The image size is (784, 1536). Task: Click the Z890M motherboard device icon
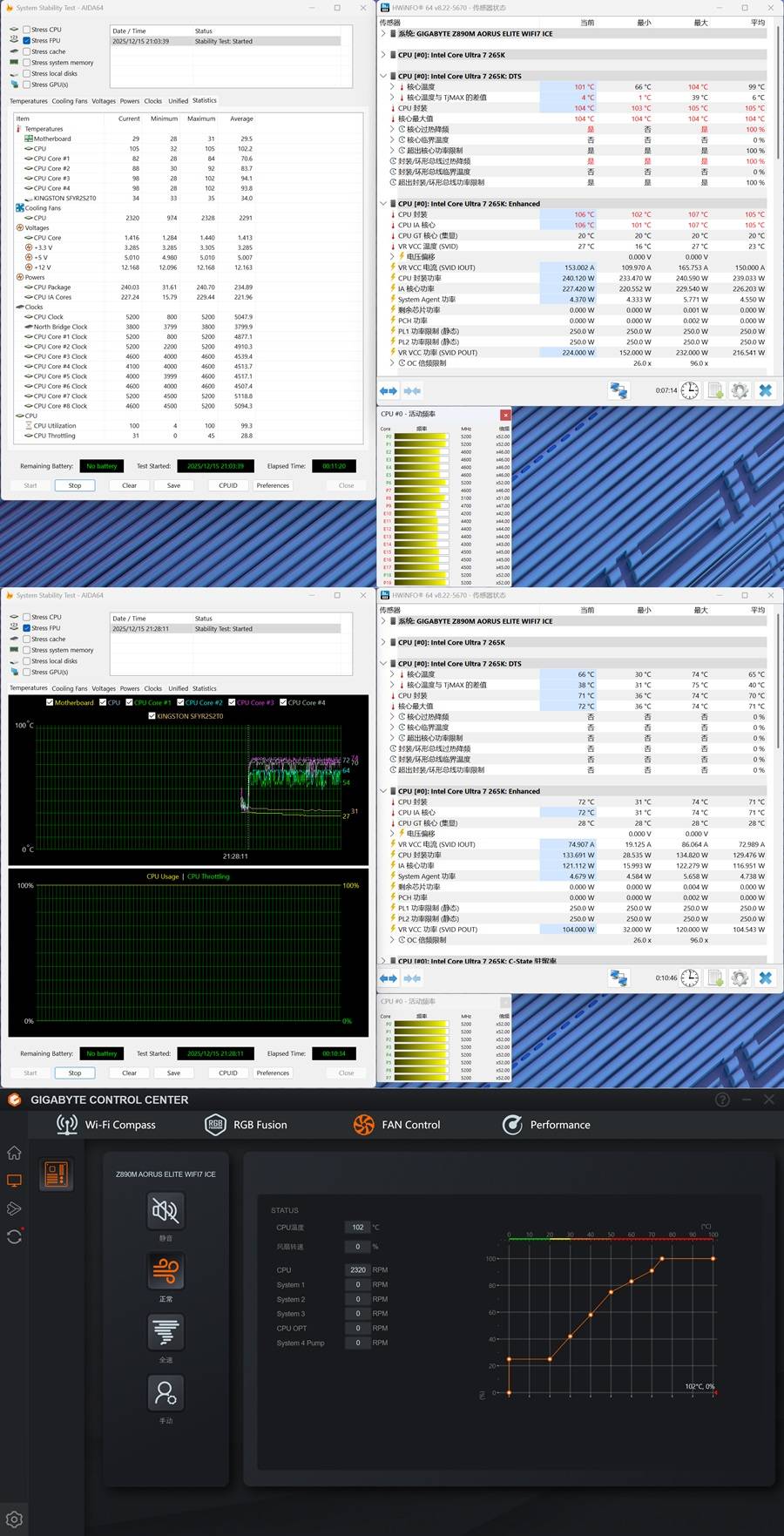tap(56, 1174)
